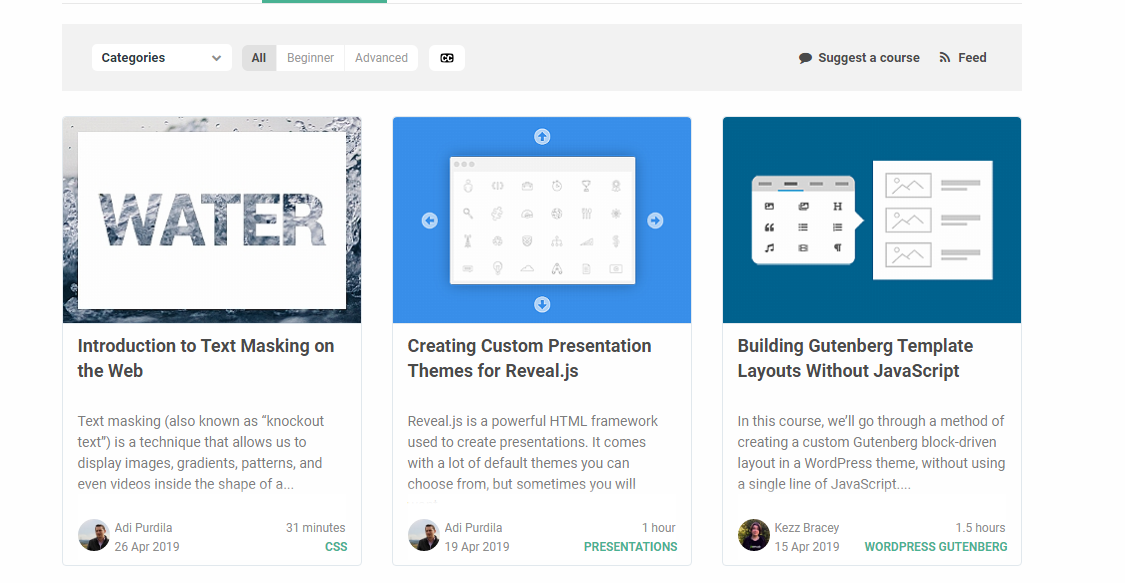The height and width of the screenshot is (583, 1125).
Task: Click the Categories dropdown chevron arrow
Action: [x=216, y=58]
